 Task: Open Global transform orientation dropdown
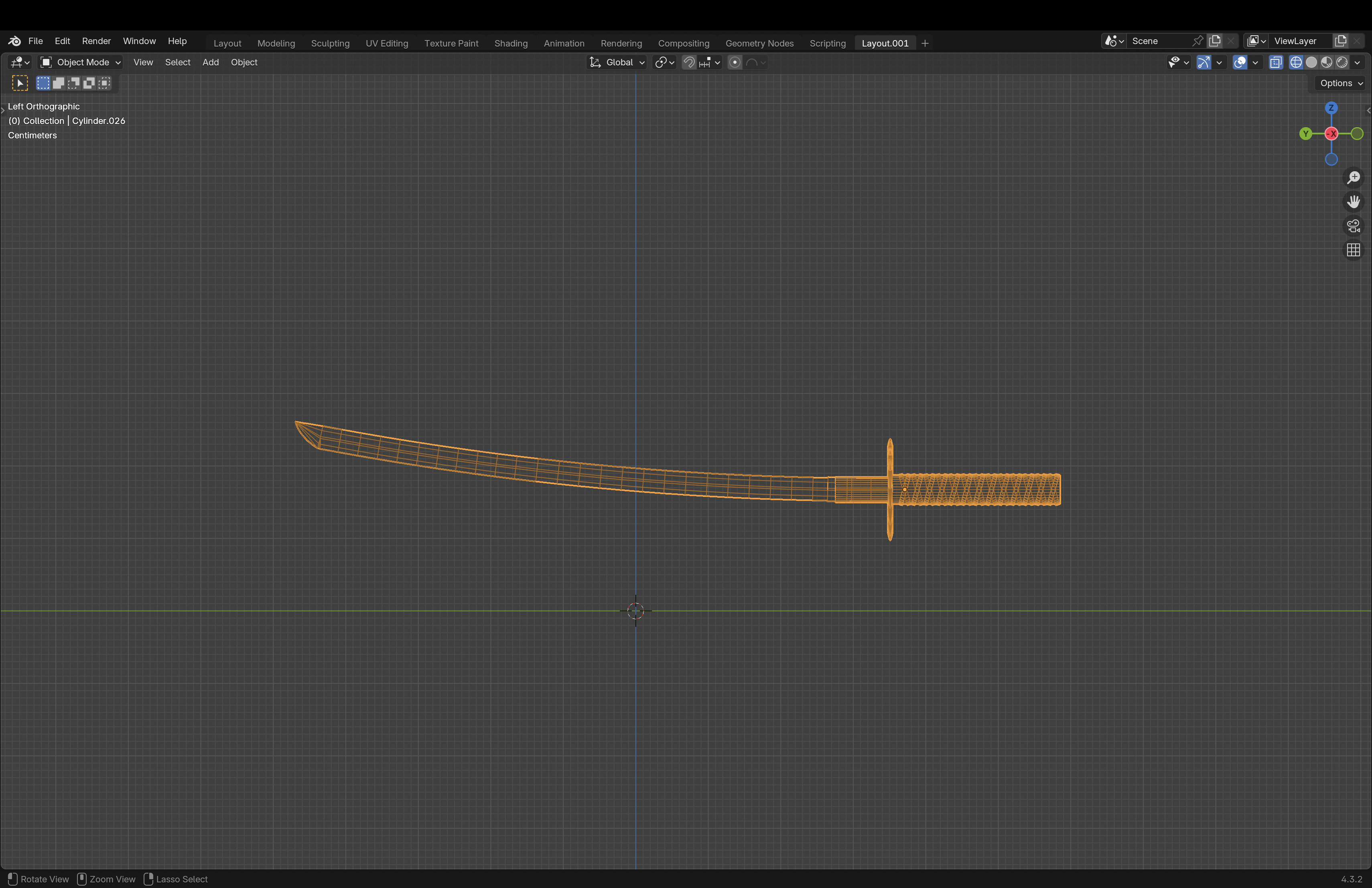click(x=617, y=62)
